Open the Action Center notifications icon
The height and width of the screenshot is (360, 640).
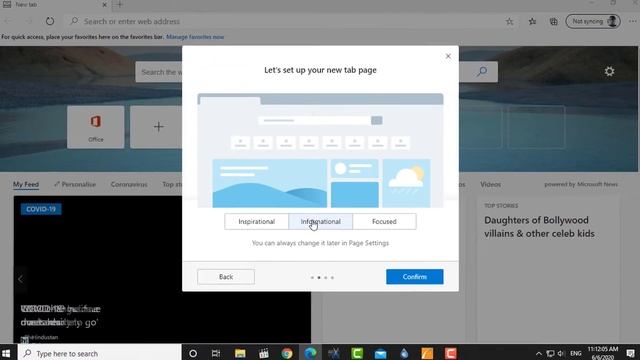631,353
